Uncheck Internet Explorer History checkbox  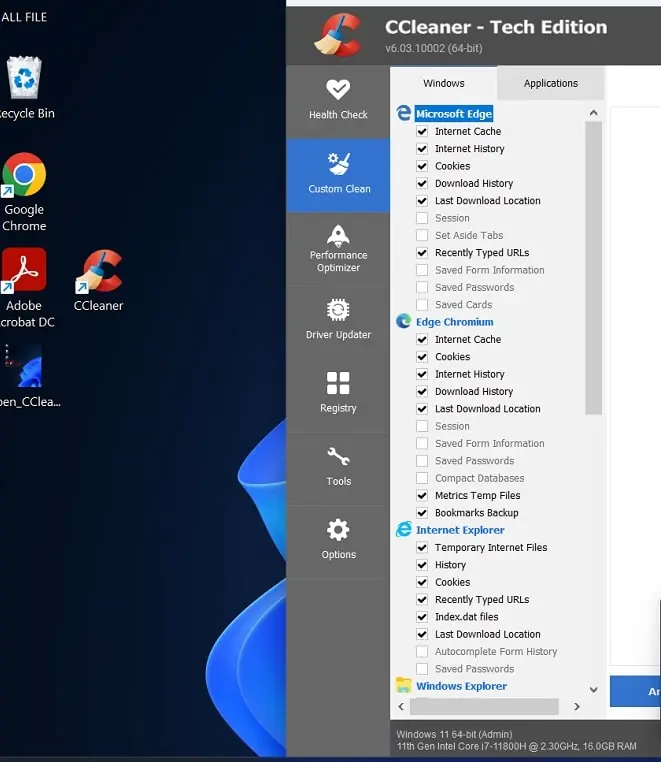tap(422, 565)
